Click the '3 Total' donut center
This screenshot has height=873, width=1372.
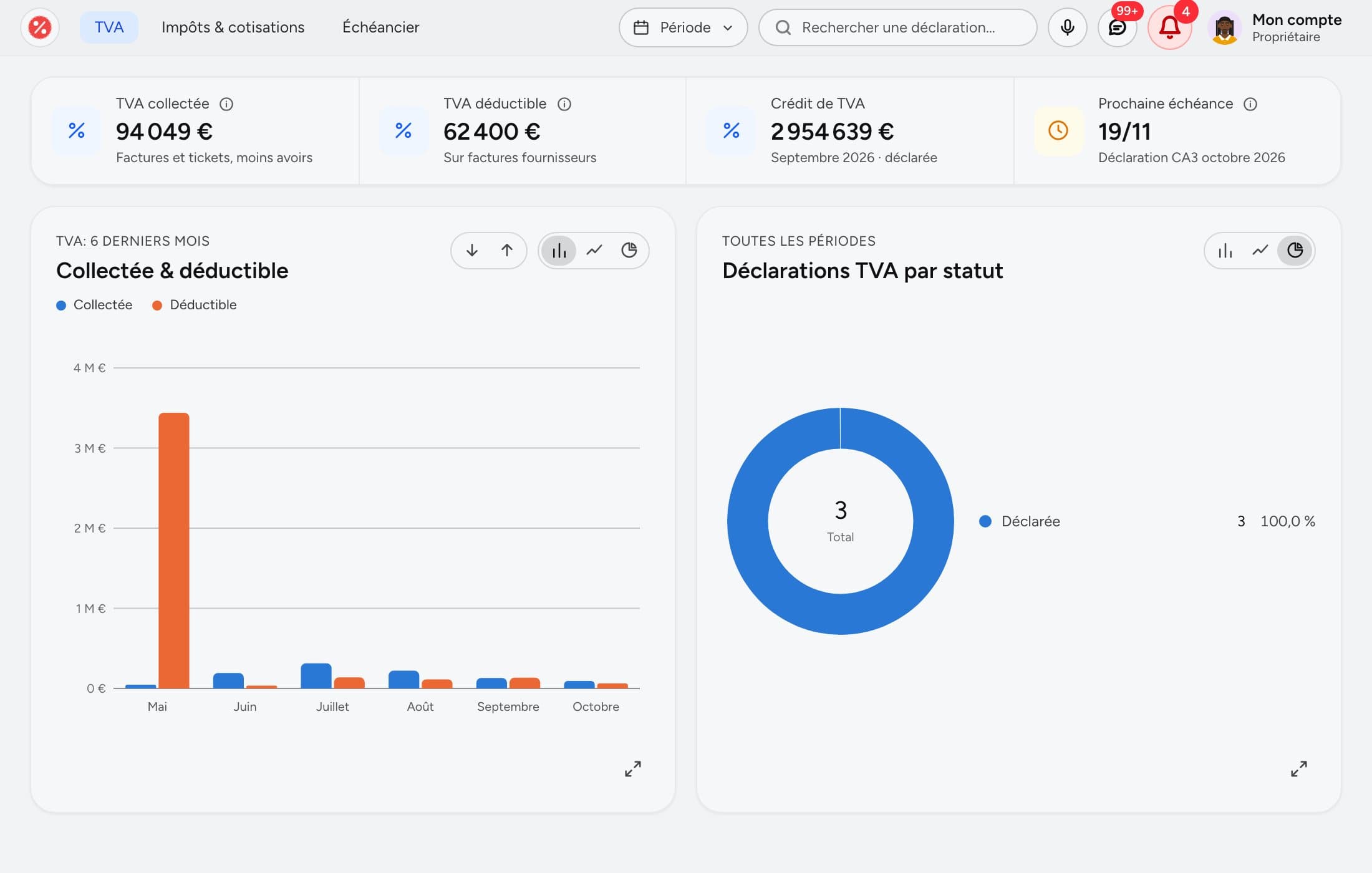(x=840, y=521)
